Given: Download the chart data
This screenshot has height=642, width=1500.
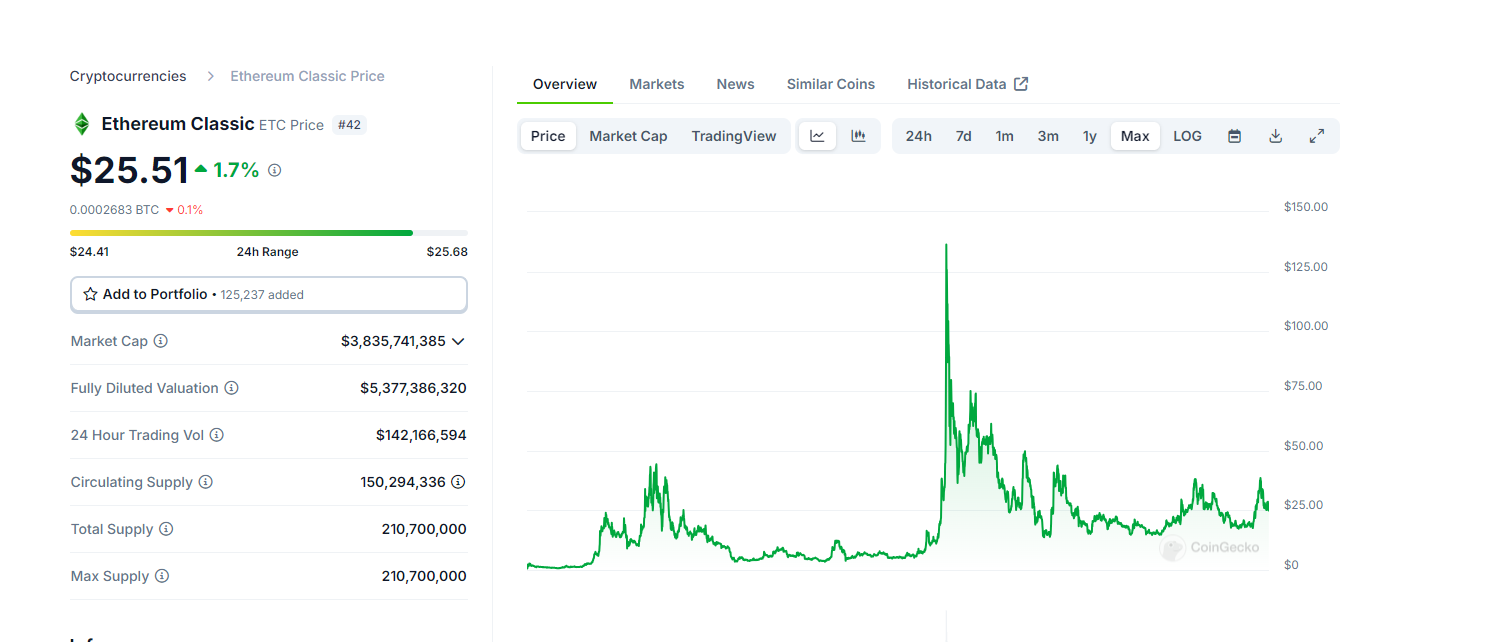Looking at the screenshot, I should 1275,136.
